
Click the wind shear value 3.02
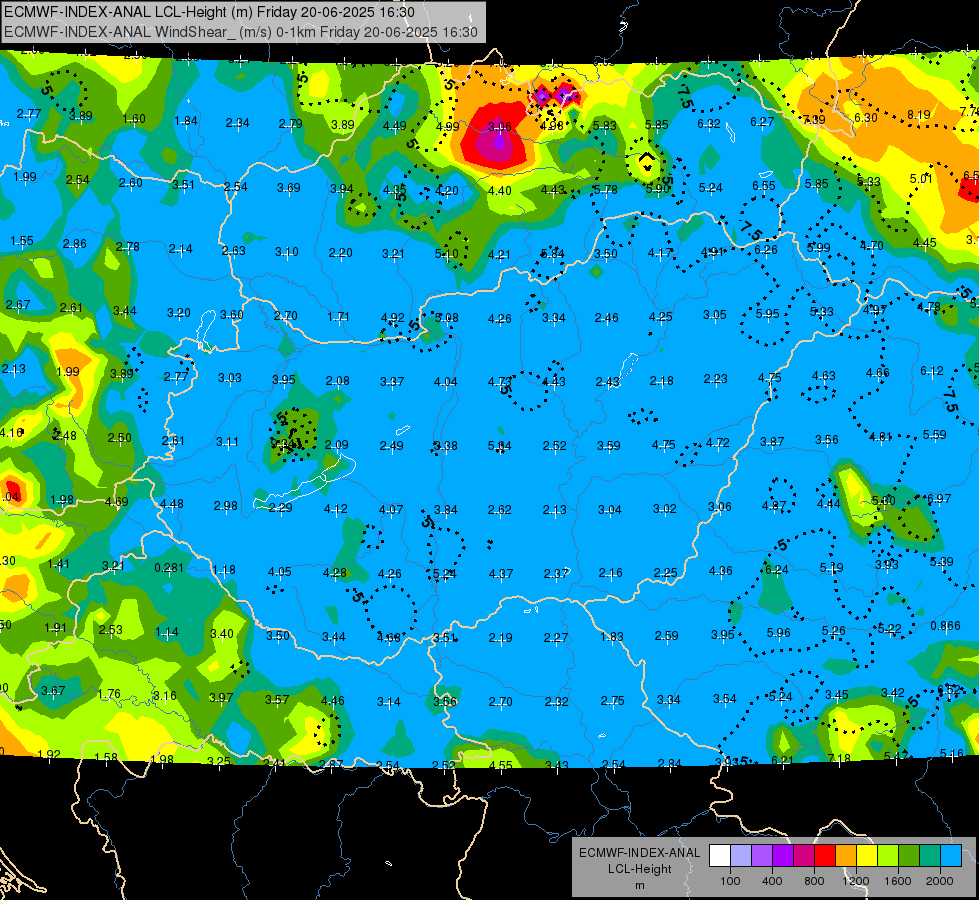pos(664,508)
